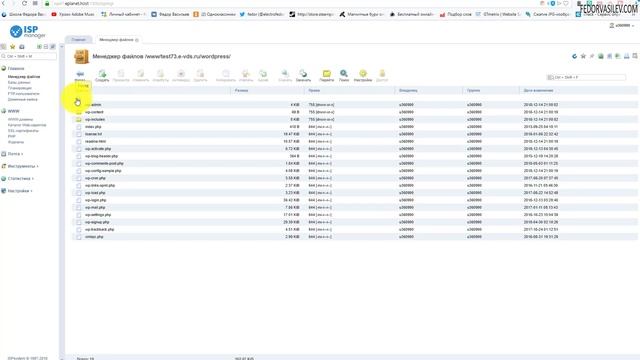Sort by the Права column header
The height and width of the screenshot is (360, 640).
click(314, 91)
